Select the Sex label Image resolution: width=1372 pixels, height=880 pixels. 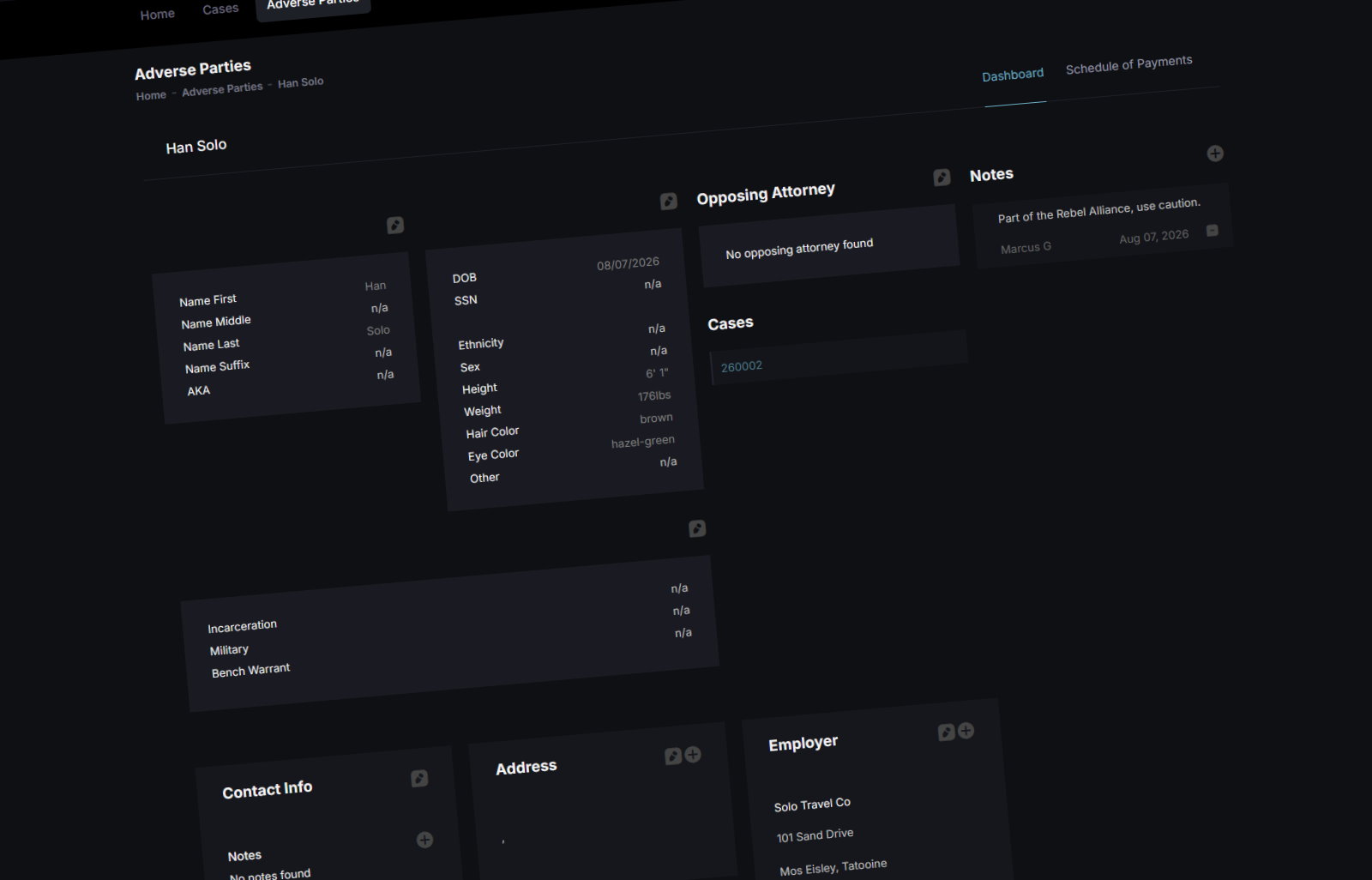click(x=470, y=367)
